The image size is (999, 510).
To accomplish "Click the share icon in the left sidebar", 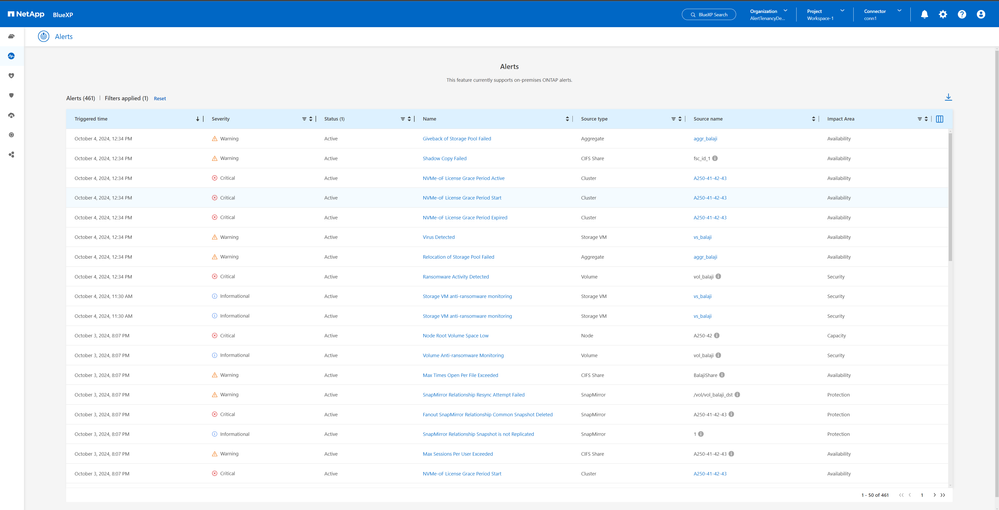I will point(12,154).
